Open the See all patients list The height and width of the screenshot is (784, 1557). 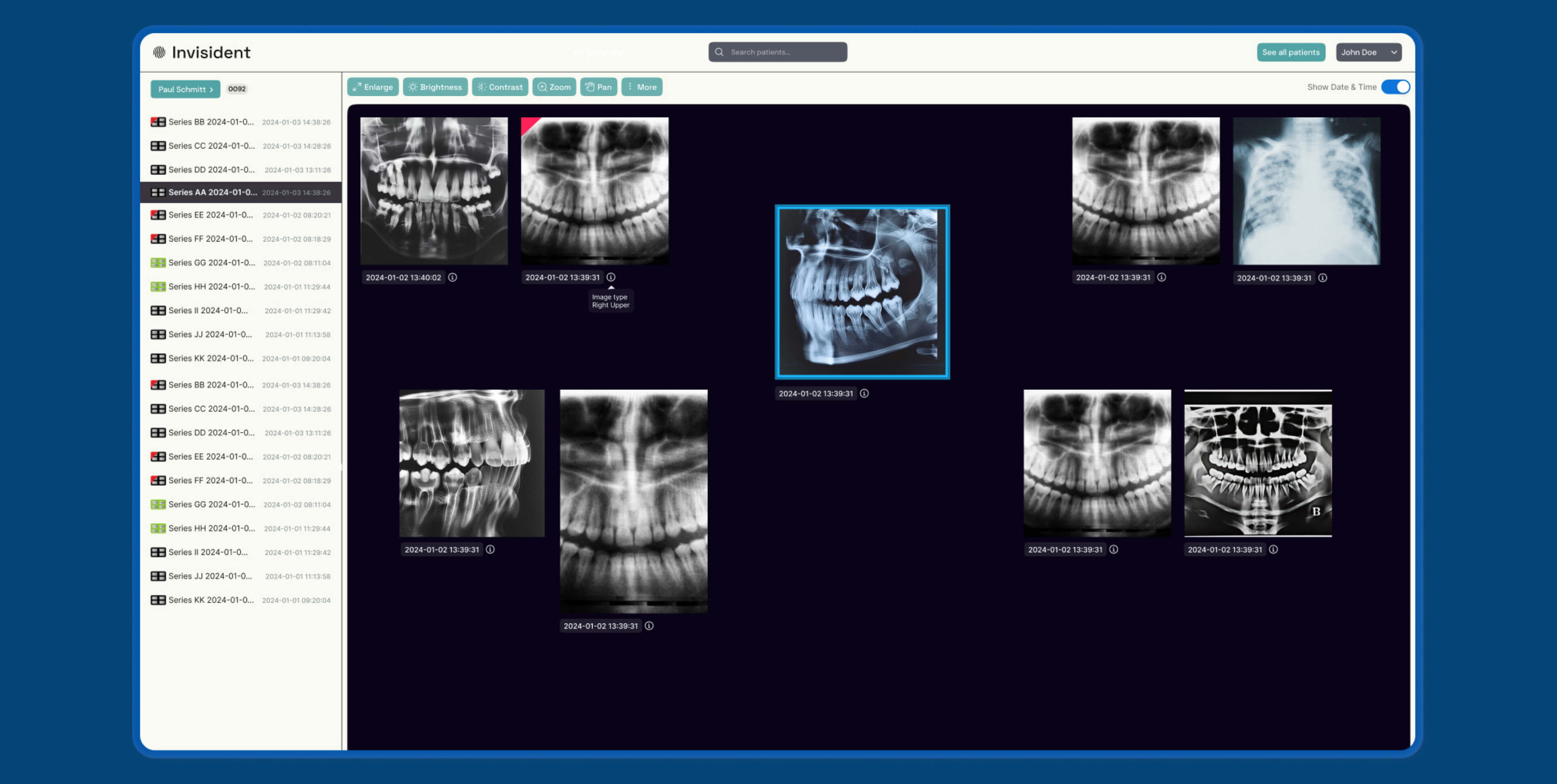point(1291,53)
